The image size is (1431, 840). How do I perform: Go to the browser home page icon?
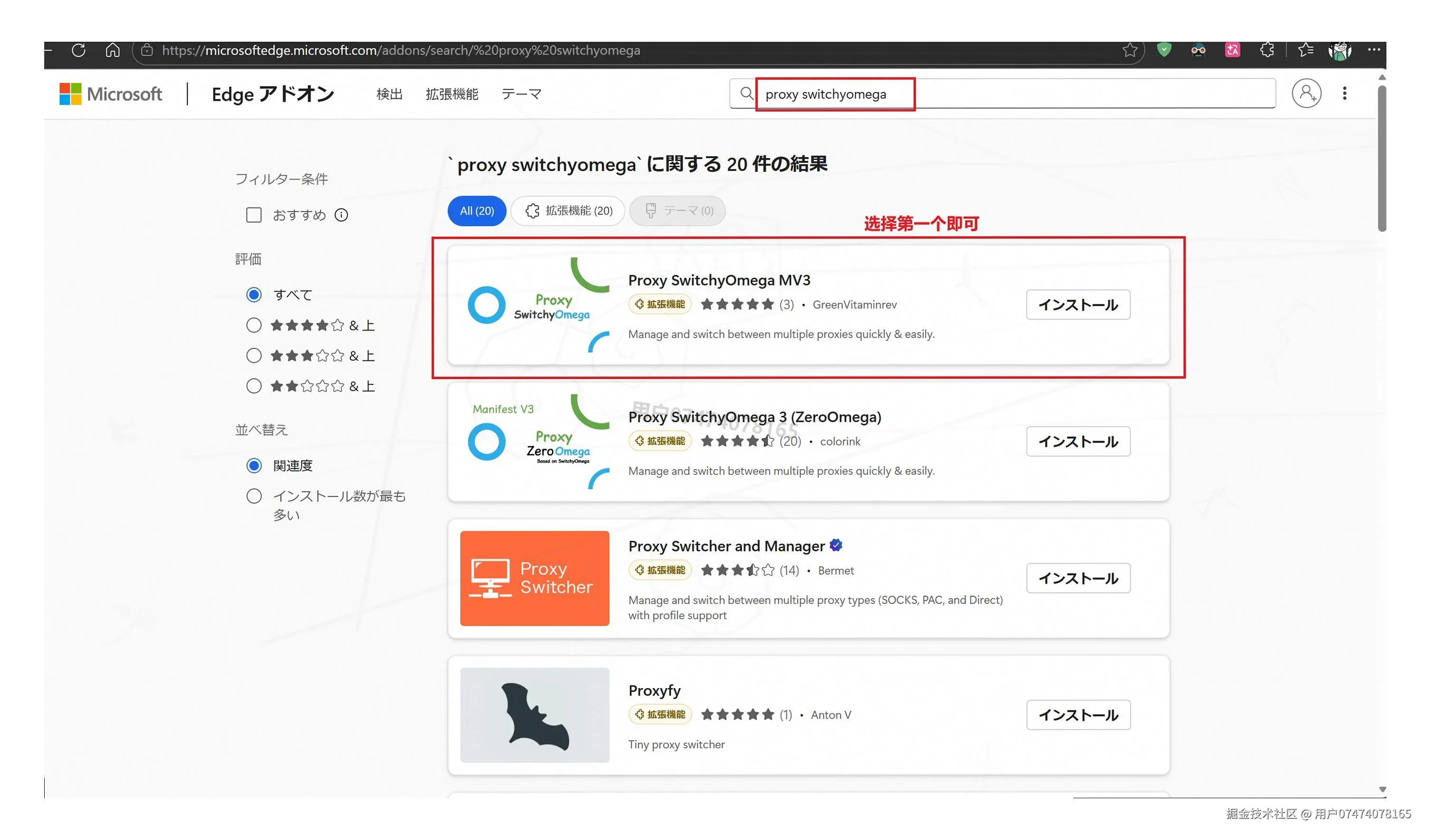[x=113, y=50]
